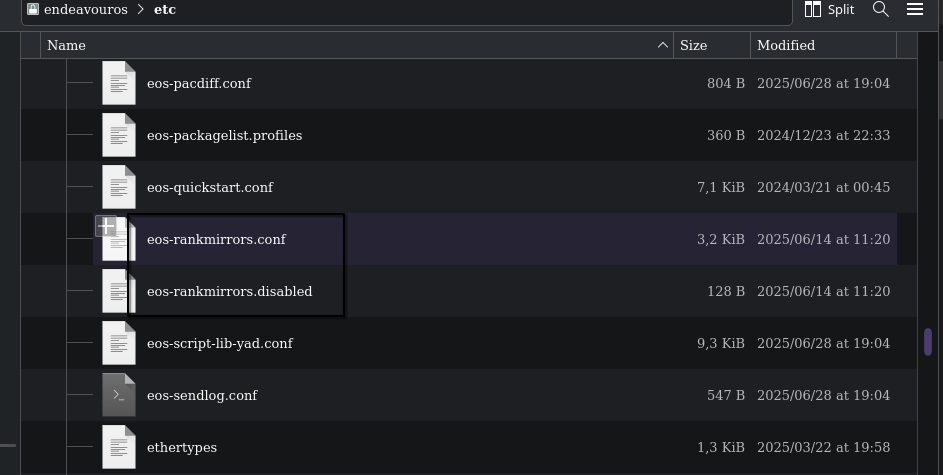The image size is (943, 475).
Task: Click the eos-sendlog.conf script icon
Action: (118, 395)
